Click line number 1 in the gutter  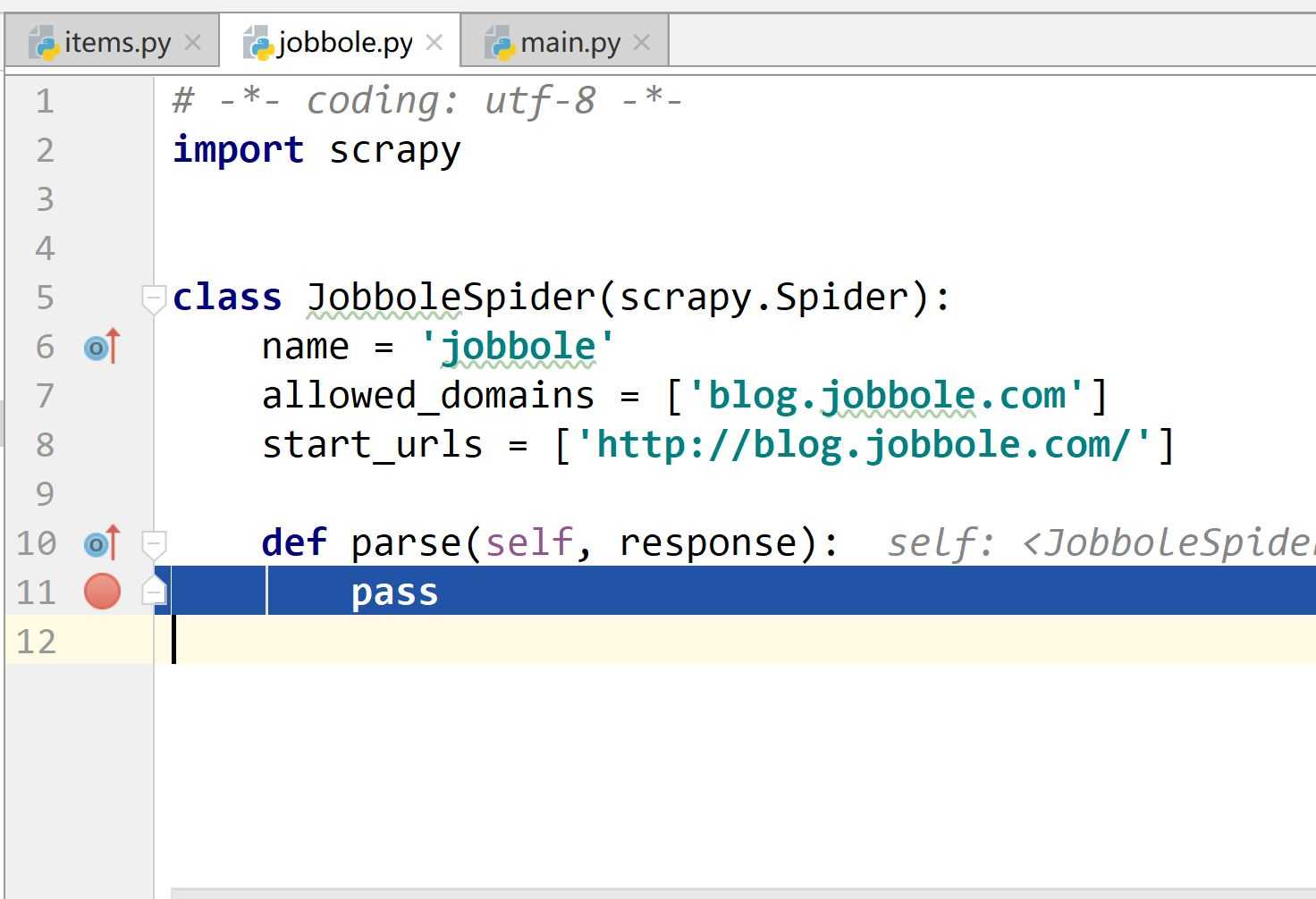click(45, 101)
